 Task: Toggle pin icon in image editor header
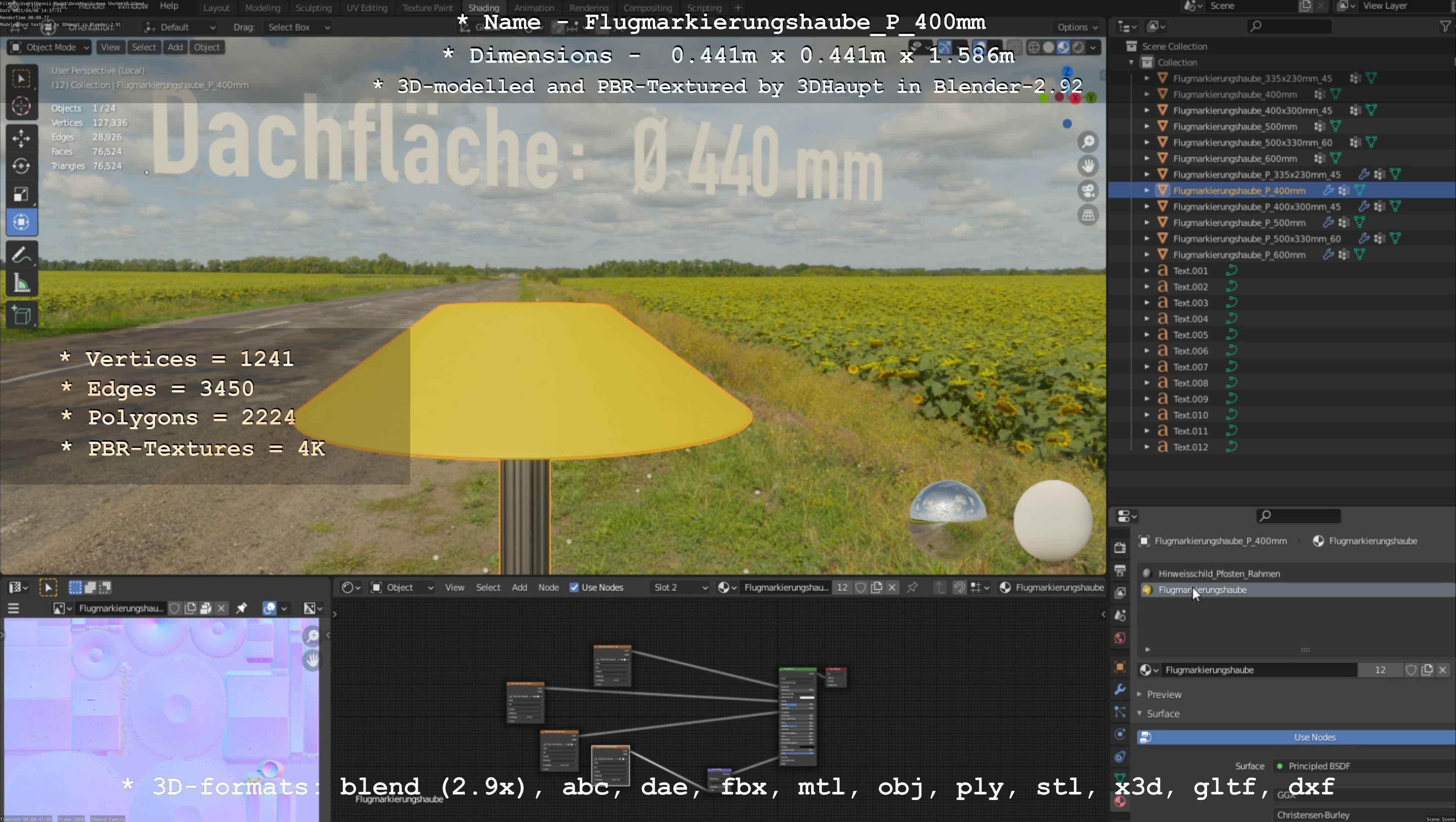[x=241, y=608]
